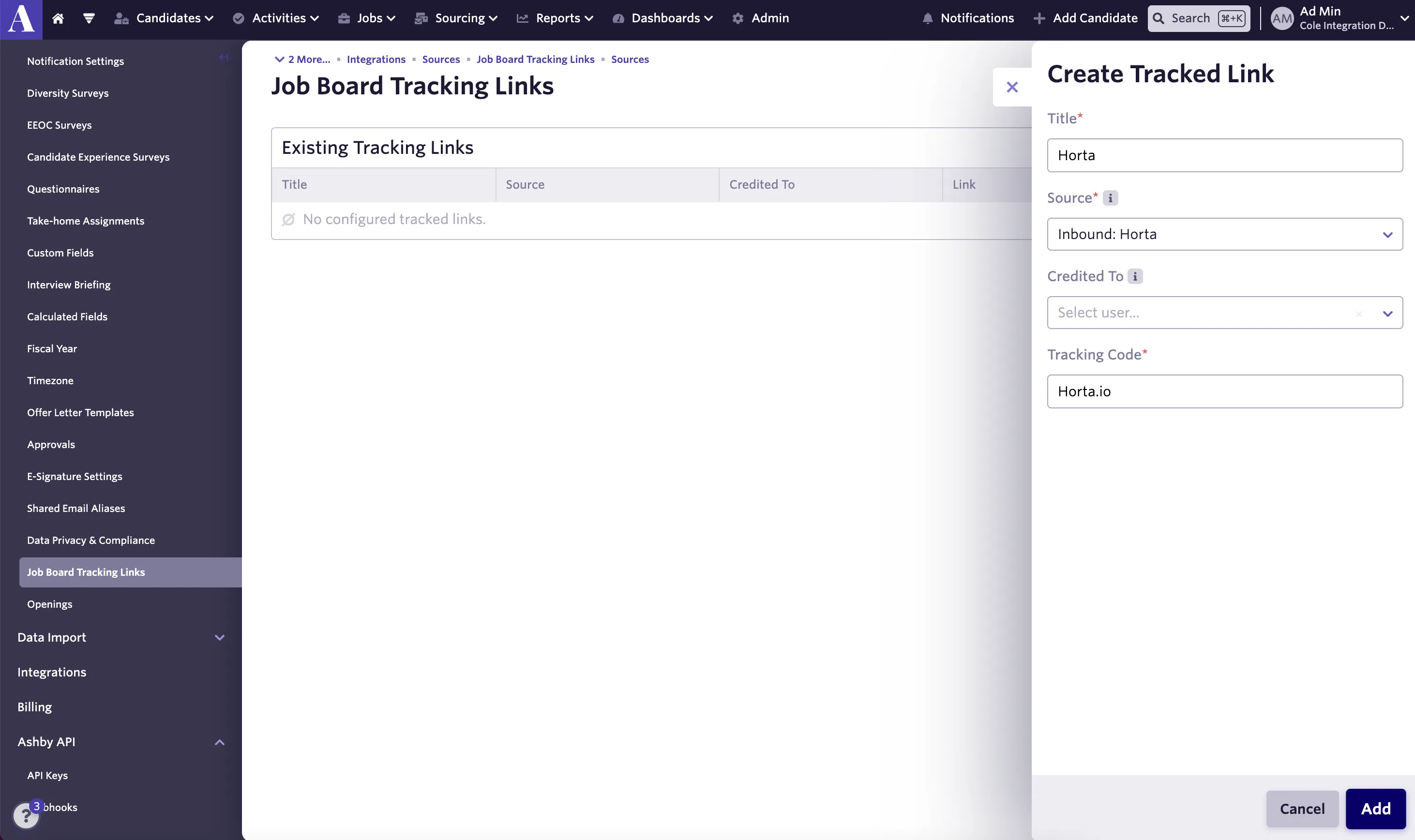Click the Notifications bell icon

928,19
